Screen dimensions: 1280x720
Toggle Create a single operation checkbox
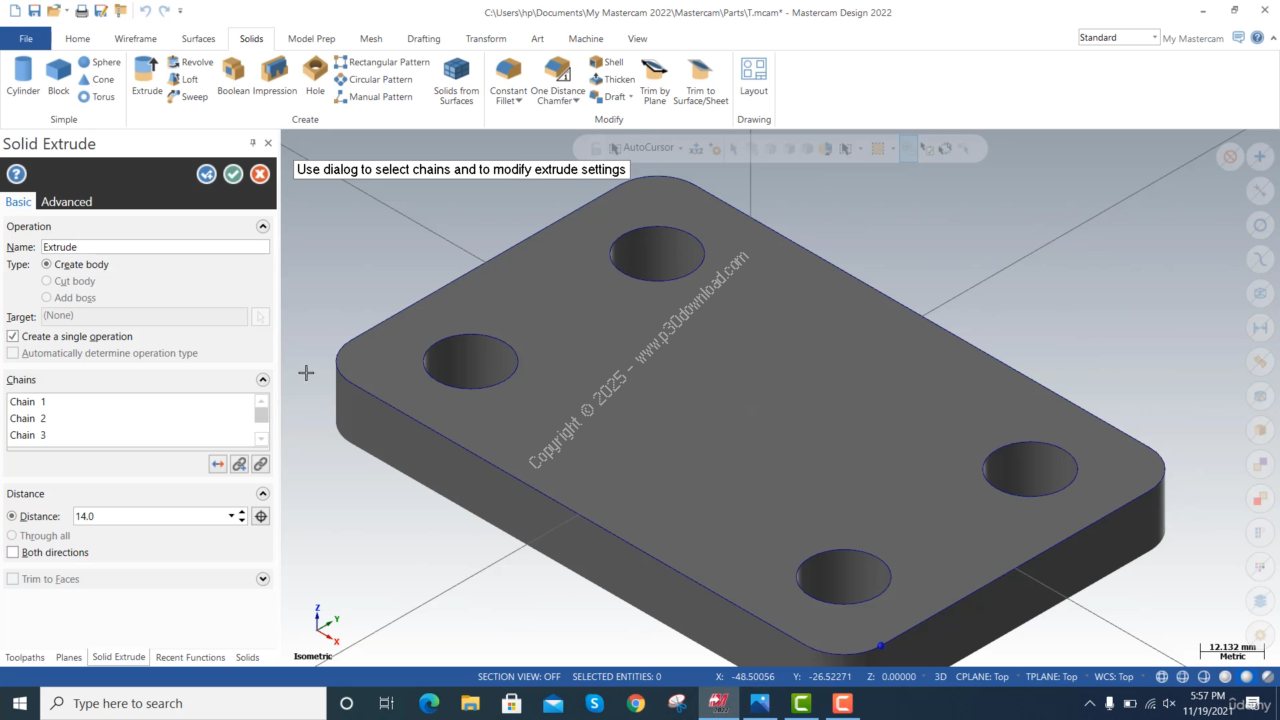(13, 336)
